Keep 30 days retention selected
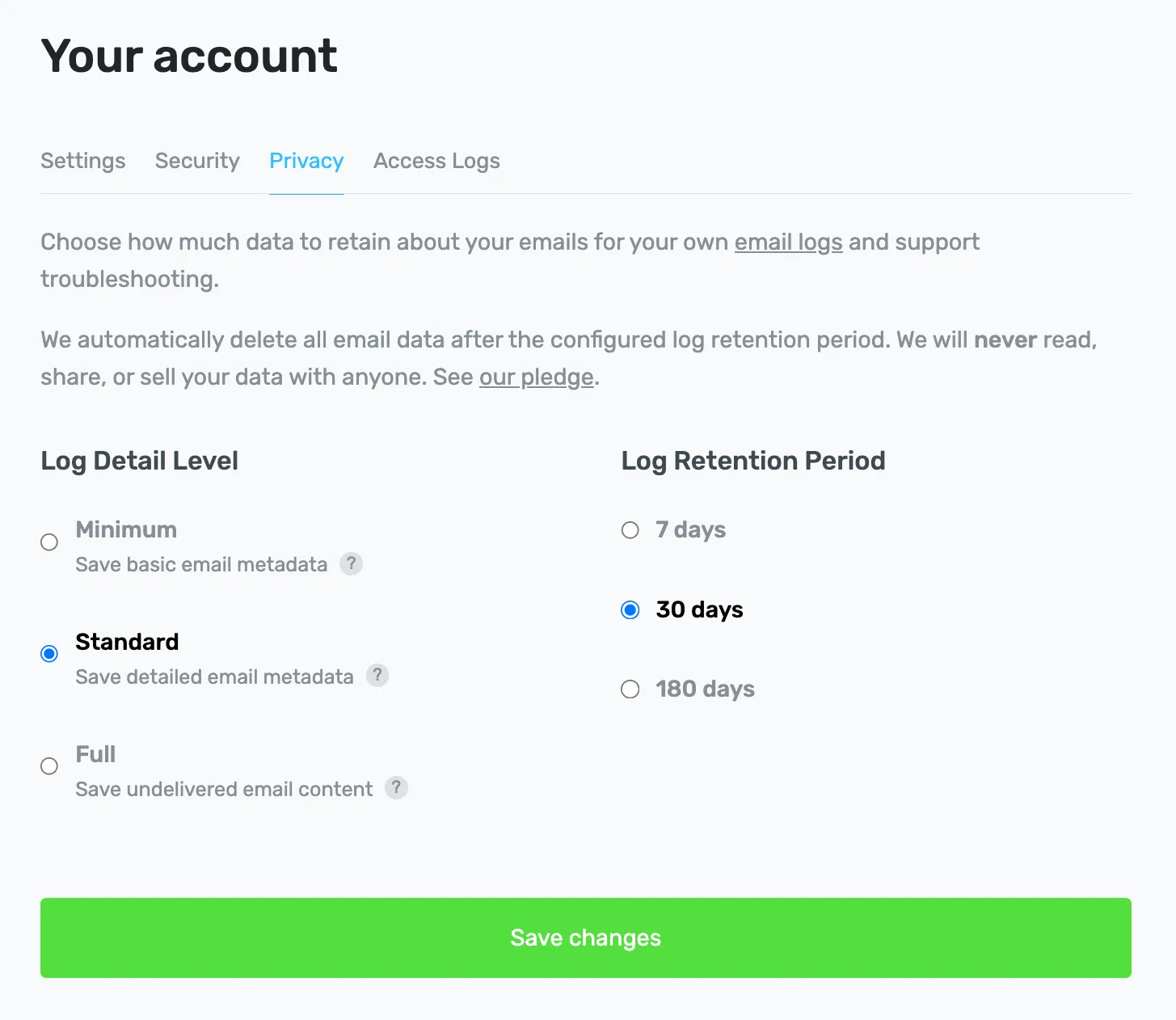This screenshot has width=1176, height=1020. click(630, 610)
